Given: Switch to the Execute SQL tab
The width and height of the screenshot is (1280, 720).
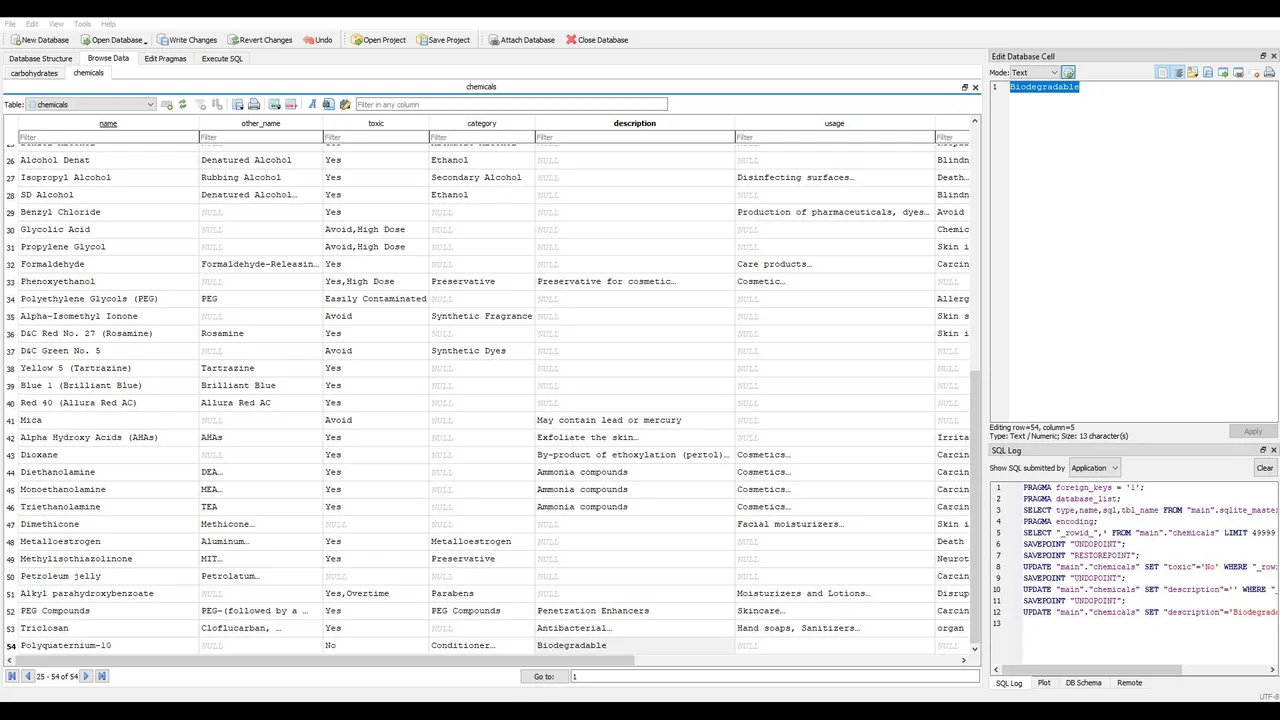Looking at the screenshot, I should click(222, 58).
